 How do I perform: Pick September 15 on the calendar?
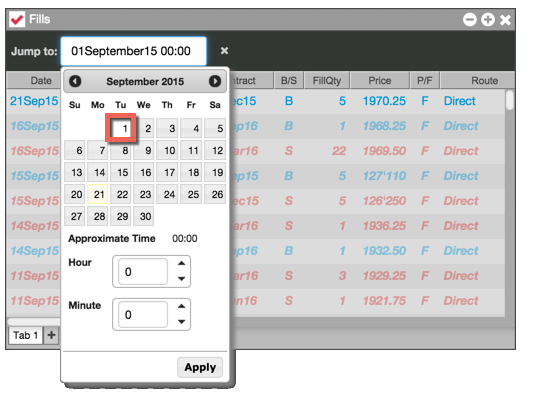tap(121, 172)
